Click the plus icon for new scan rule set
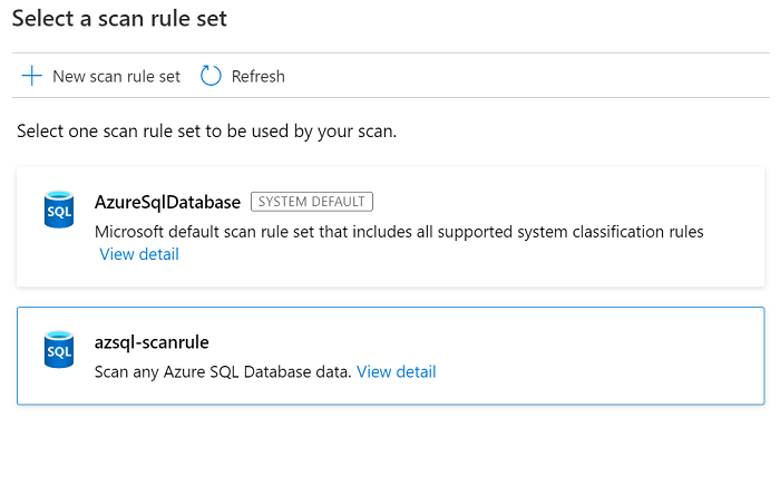 click(x=32, y=76)
